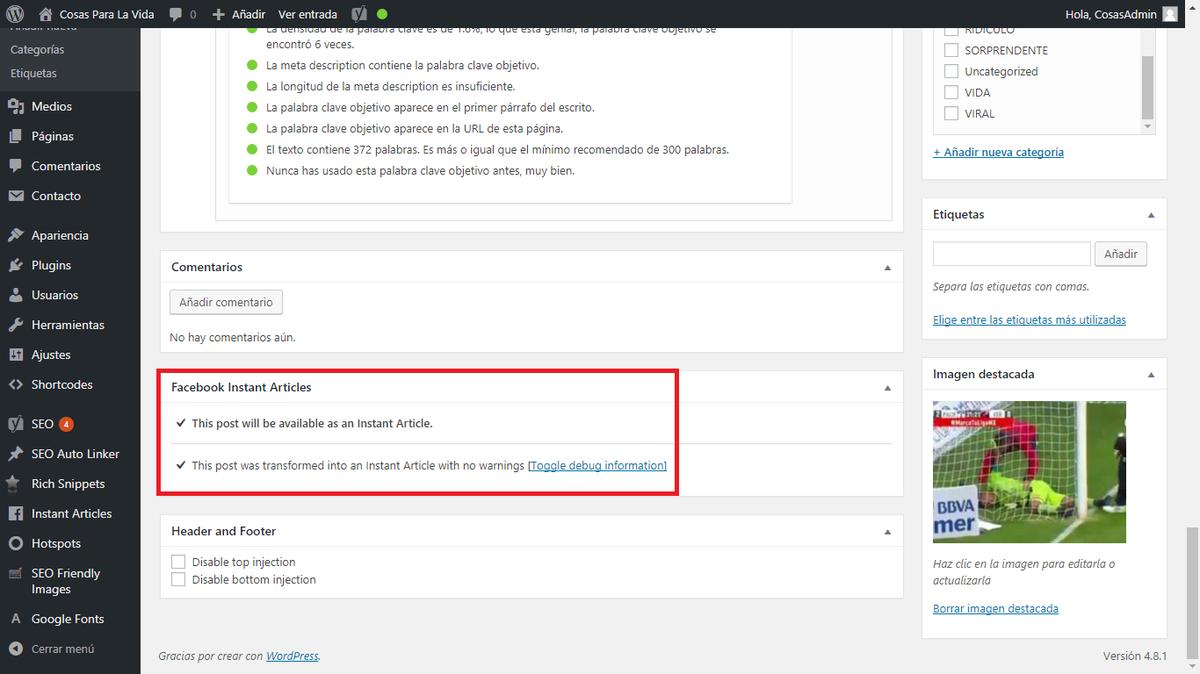Click the Toggle debug information link
Screen dimensions: 1200x674
(597, 466)
